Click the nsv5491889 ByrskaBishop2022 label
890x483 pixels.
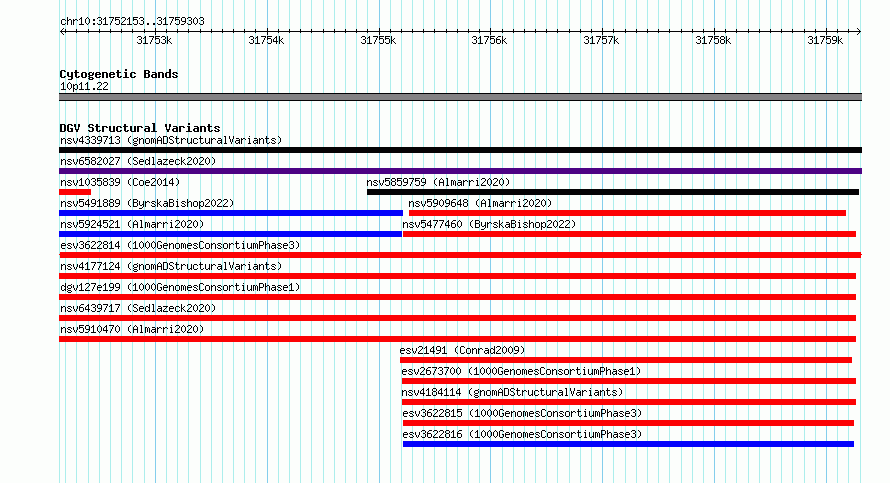pos(147,203)
